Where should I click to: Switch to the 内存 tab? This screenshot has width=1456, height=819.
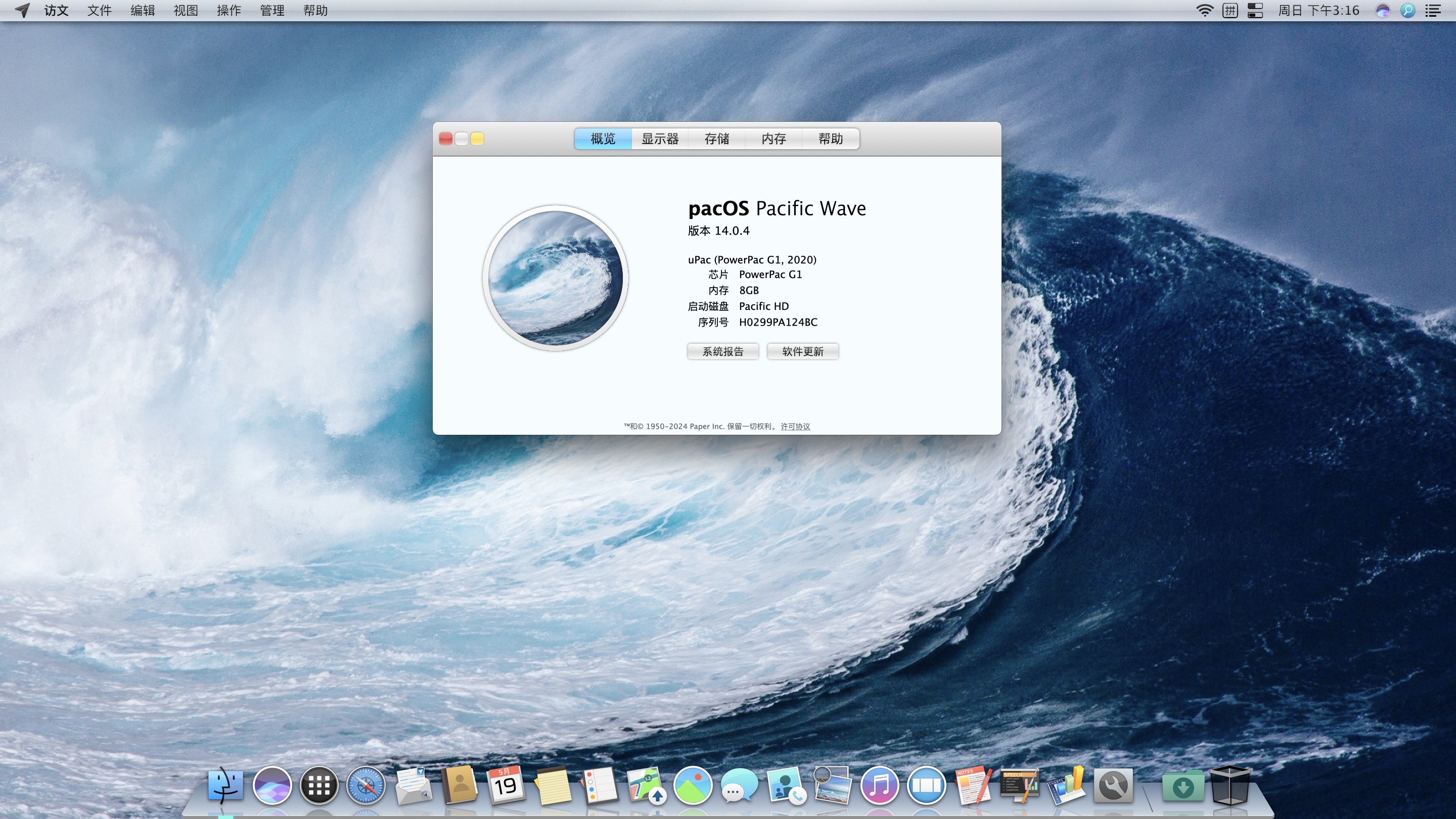click(x=774, y=139)
